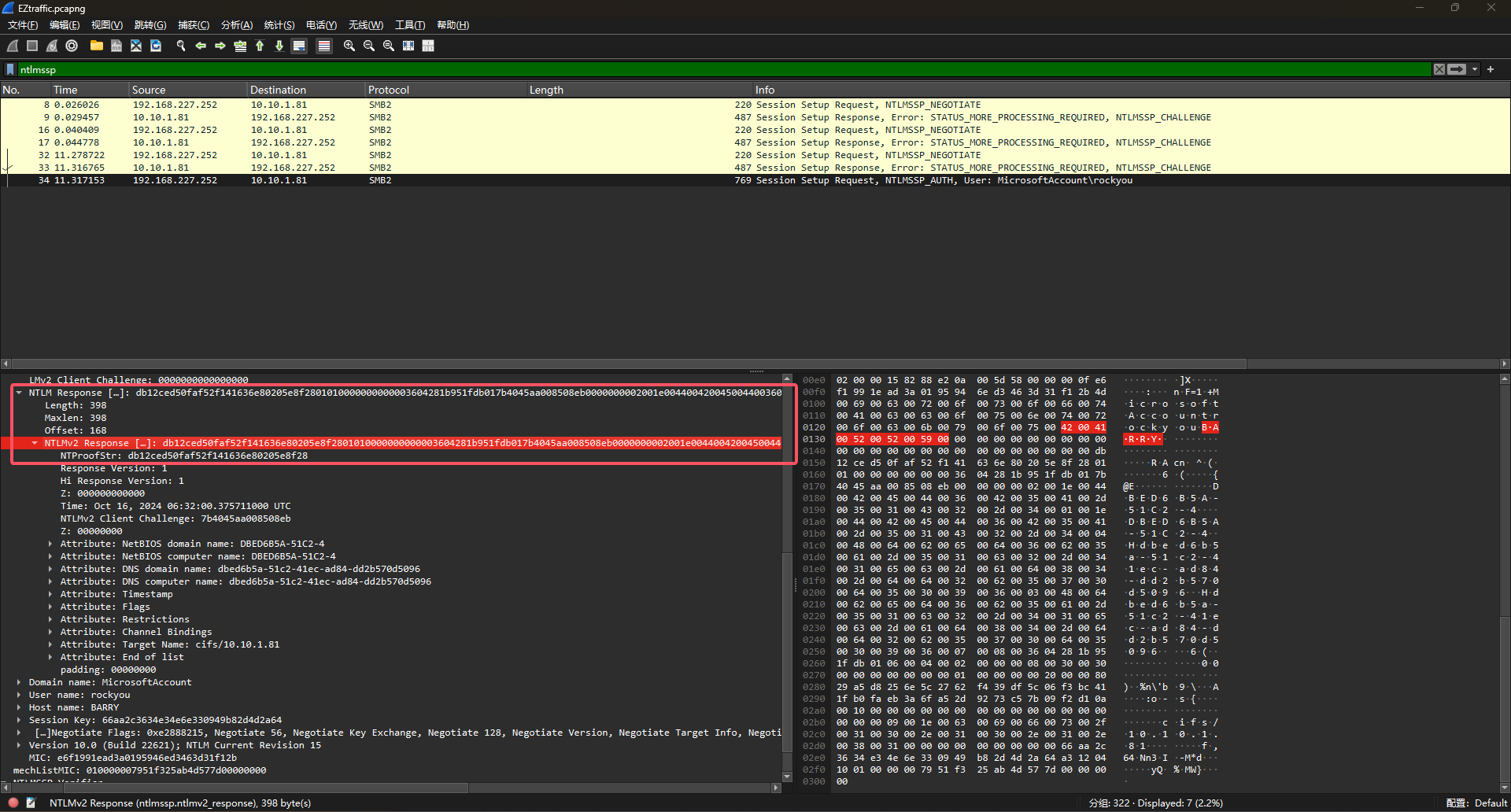The width and height of the screenshot is (1511, 812).
Task: Start capturing packets with shark fin icon
Action: pyautogui.click(x=13, y=46)
